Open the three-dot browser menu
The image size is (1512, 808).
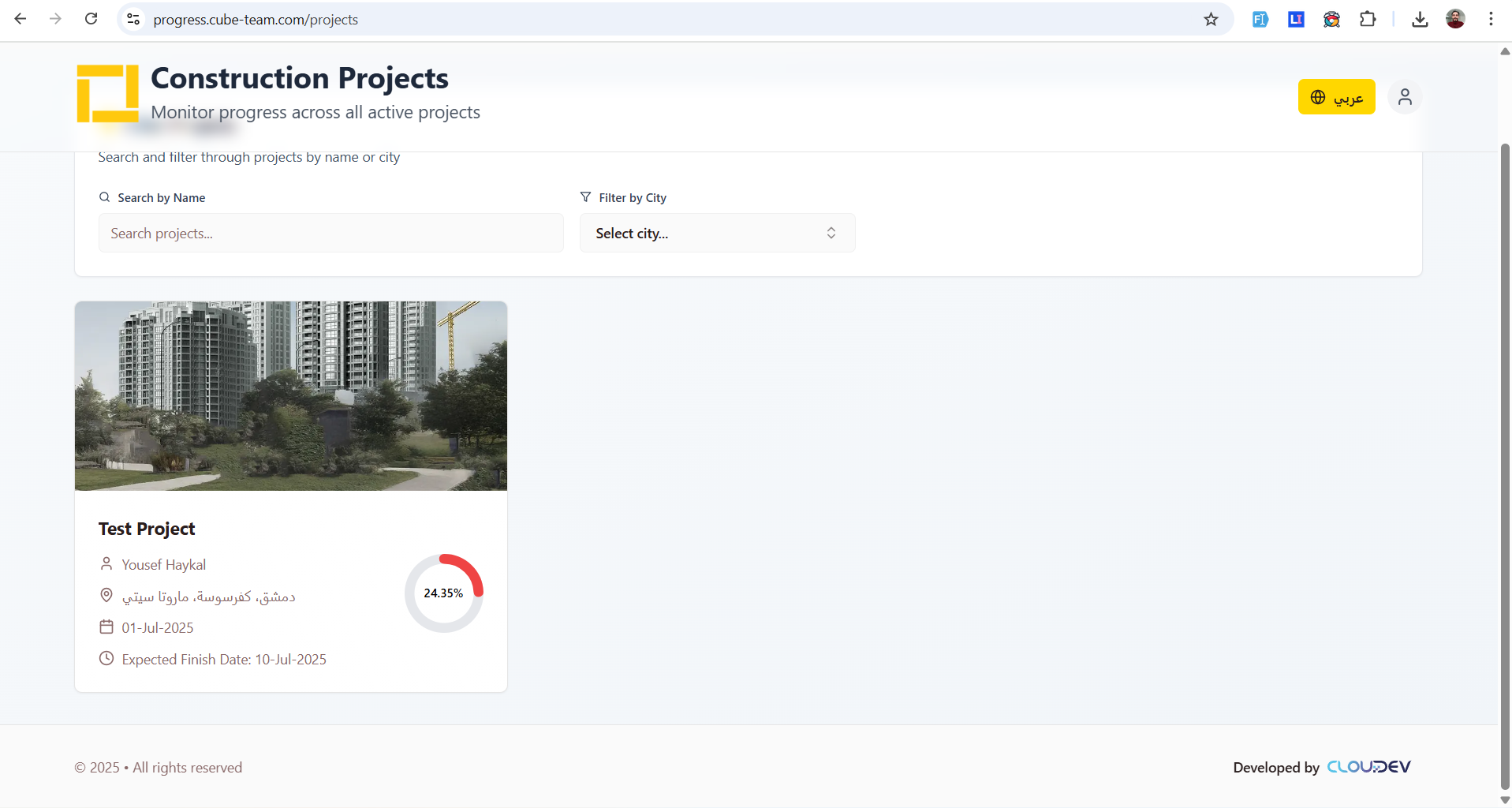click(x=1491, y=19)
